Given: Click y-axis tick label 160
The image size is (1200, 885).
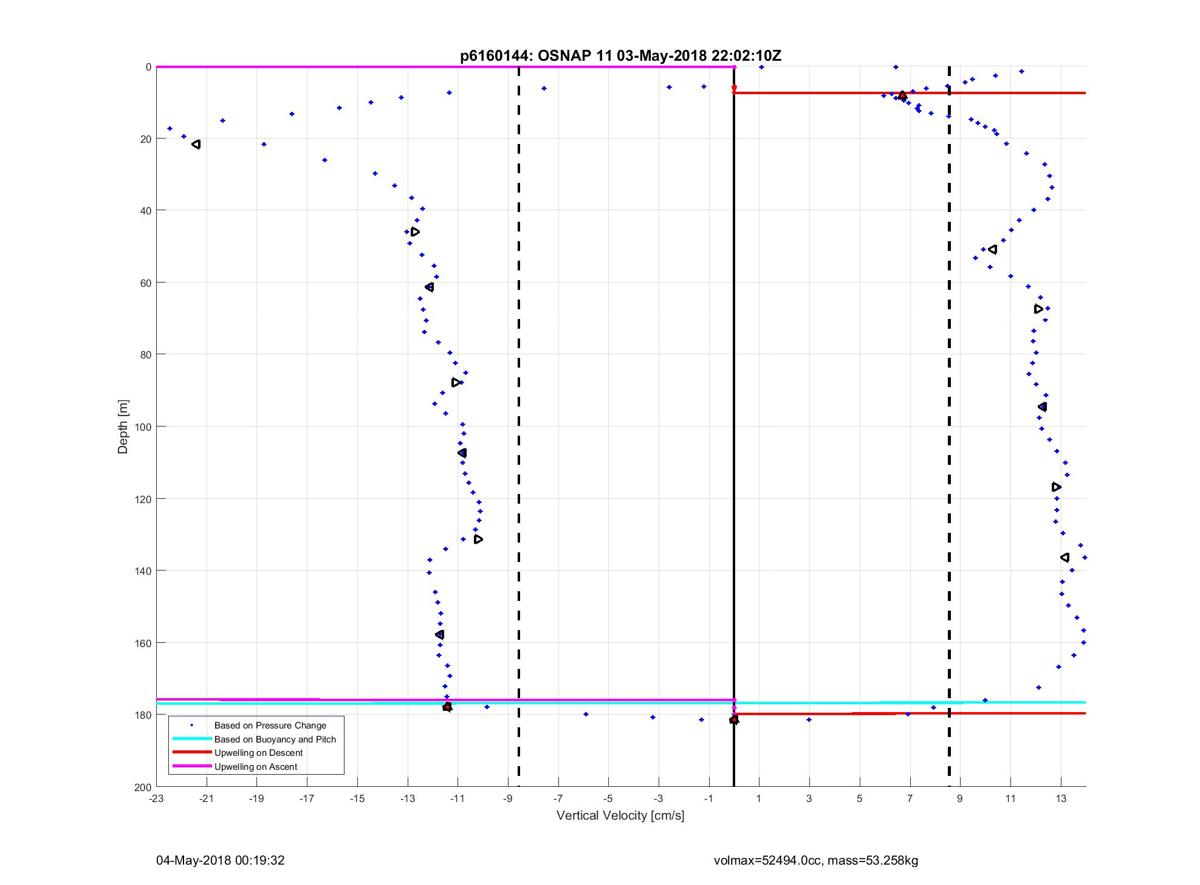Looking at the screenshot, I should (142, 643).
